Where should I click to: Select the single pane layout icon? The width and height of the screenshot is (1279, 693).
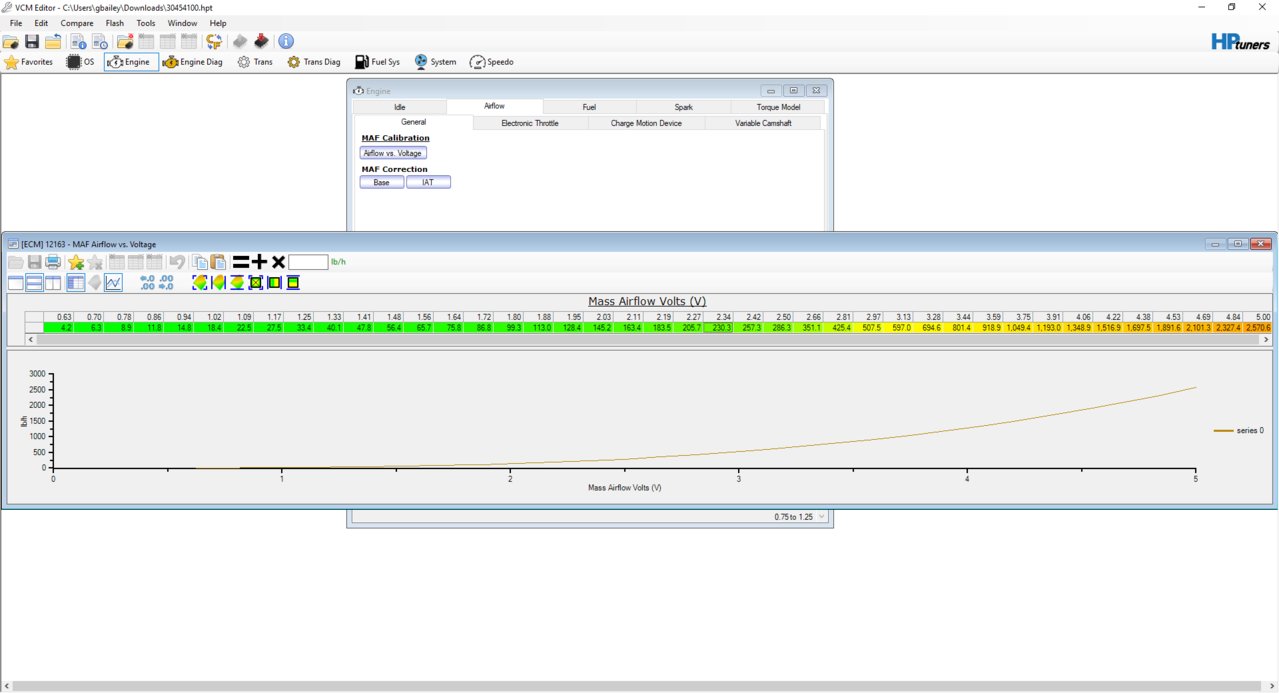click(x=16, y=283)
